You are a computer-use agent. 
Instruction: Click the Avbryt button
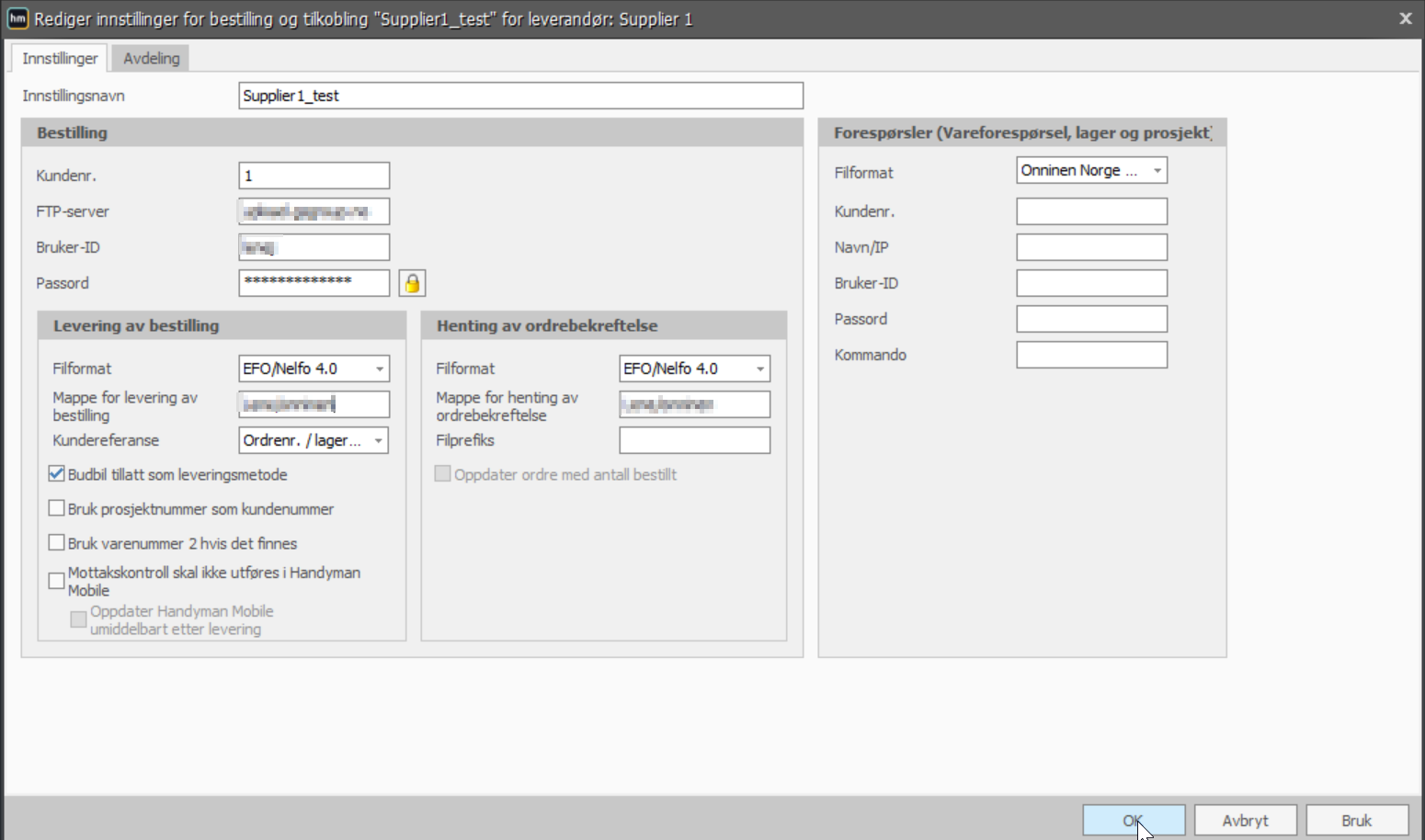tap(1246, 821)
